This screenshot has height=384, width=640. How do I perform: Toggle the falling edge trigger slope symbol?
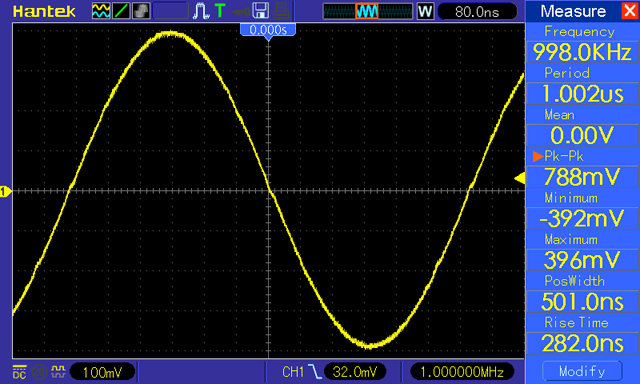(x=315, y=371)
